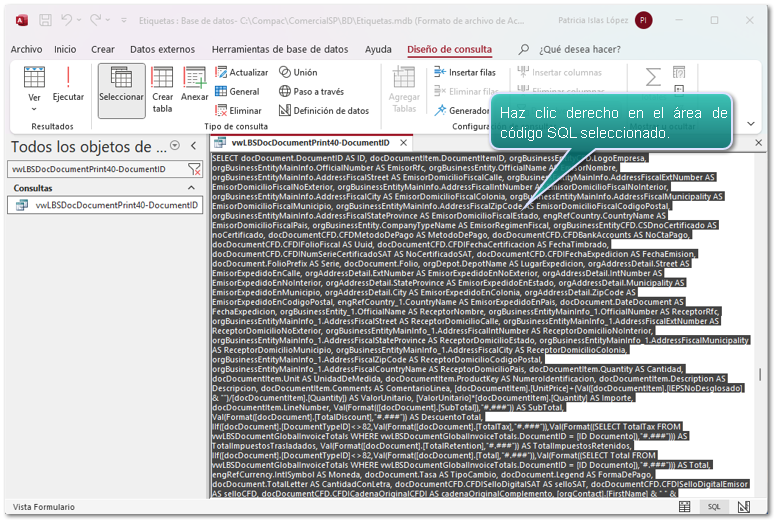Choose the Anexar query type
The width and height of the screenshot is (777, 523).
(194, 84)
